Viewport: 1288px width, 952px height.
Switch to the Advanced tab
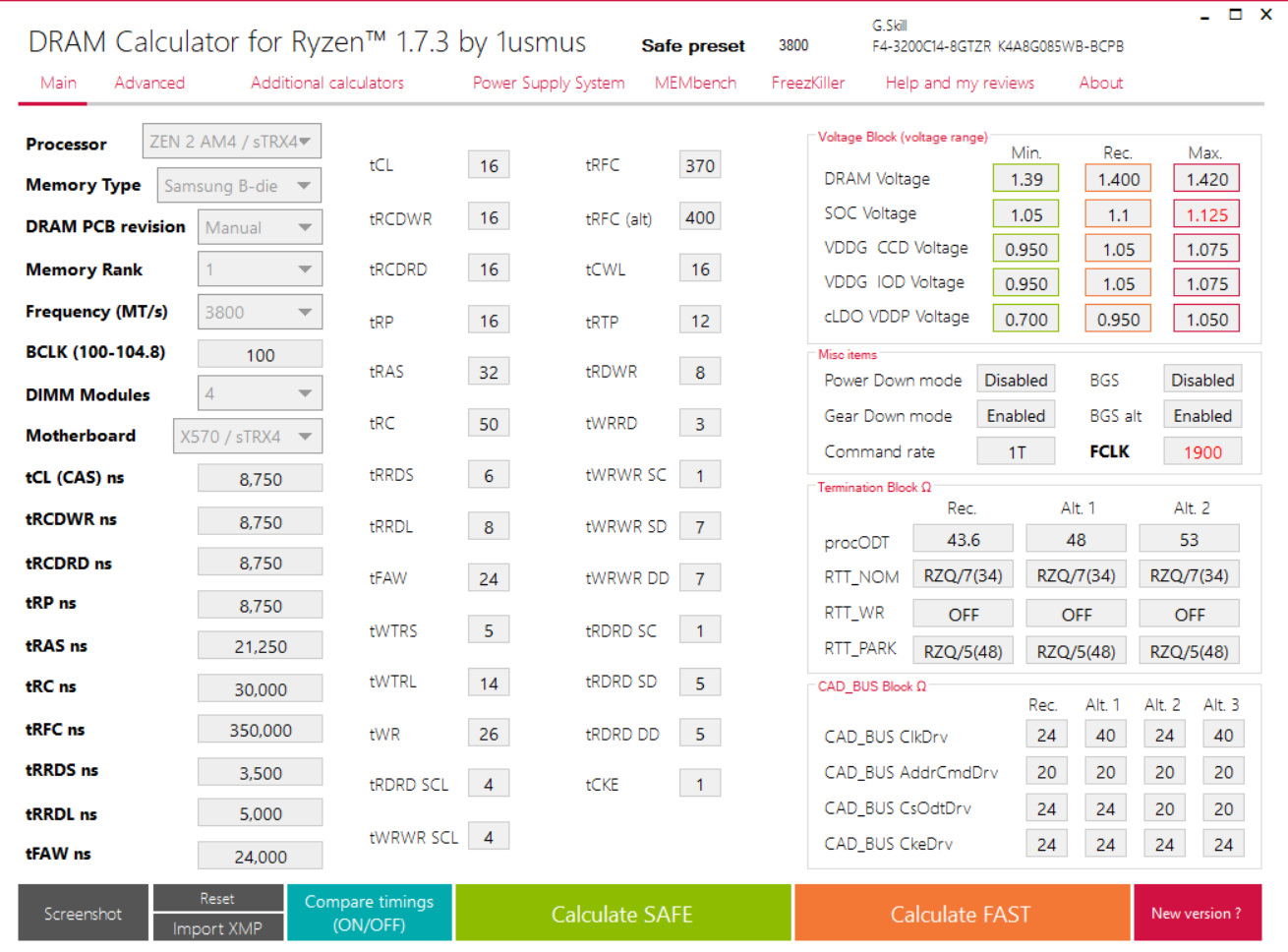coord(149,83)
